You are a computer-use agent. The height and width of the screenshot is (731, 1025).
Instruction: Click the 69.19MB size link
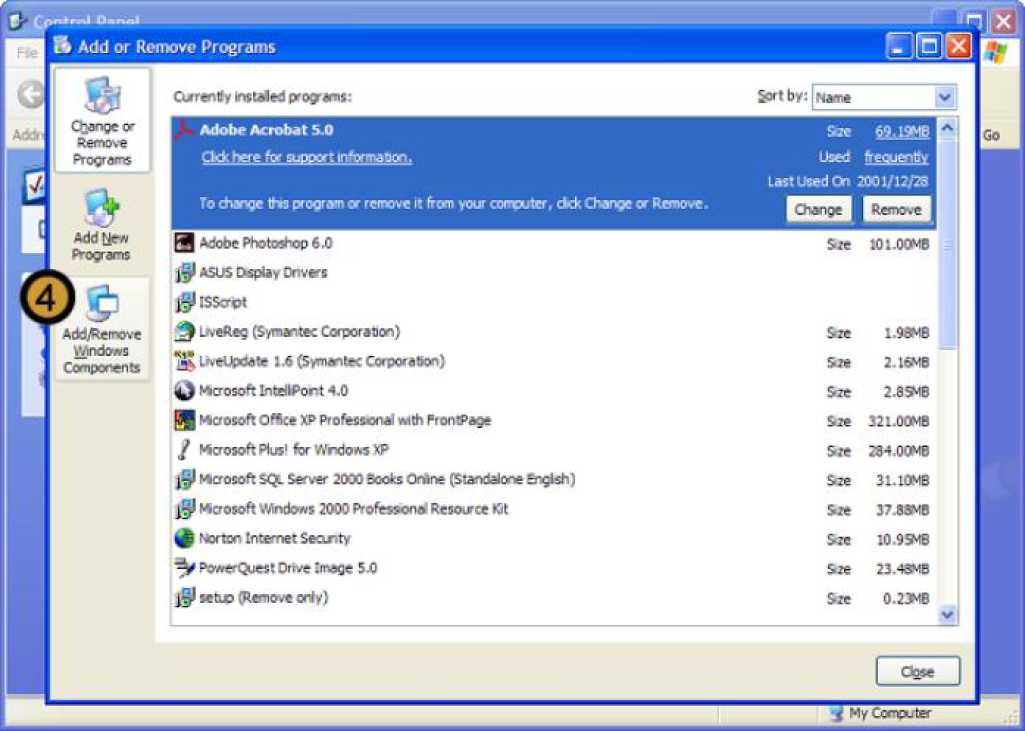tap(902, 131)
